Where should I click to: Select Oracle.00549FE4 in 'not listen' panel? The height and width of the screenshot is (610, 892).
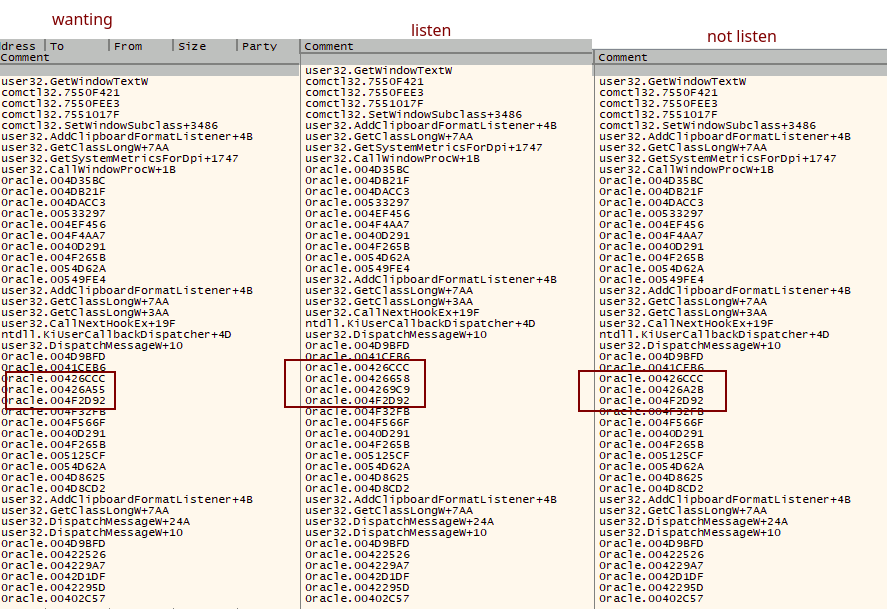tap(651, 279)
